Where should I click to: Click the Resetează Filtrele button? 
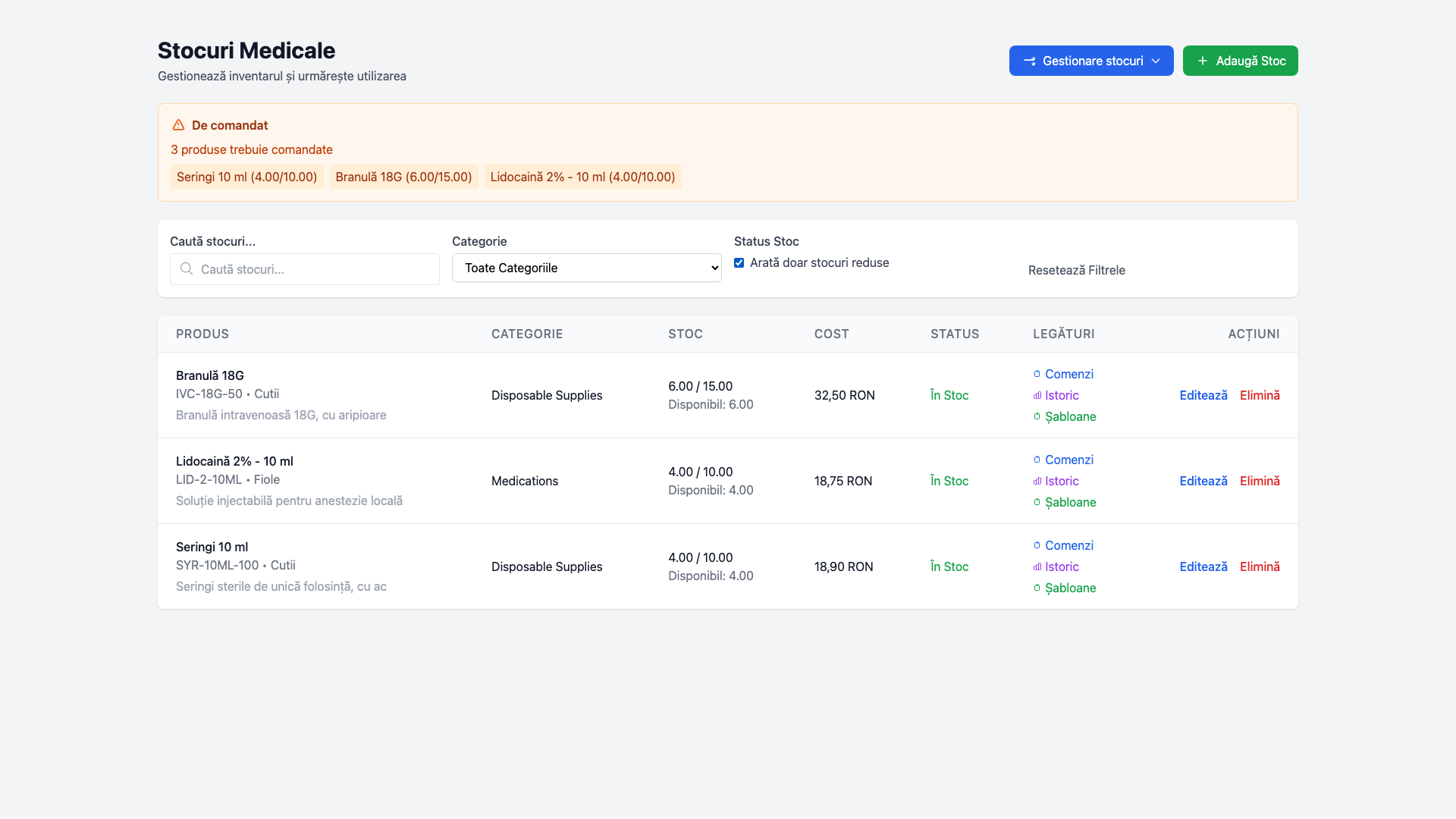click(1076, 270)
